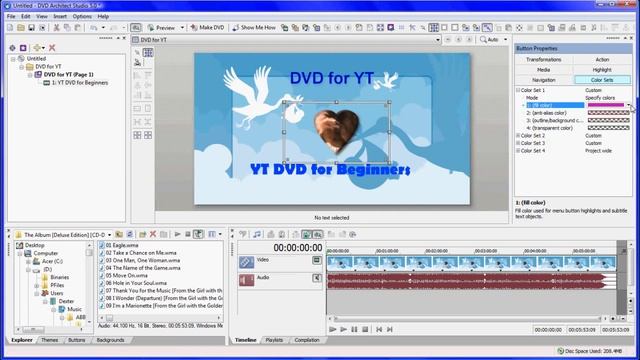Toggle the grid display icon in top toolbar
Image resolution: width=640 pixels, height=360 pixels.
tap(433, 27)
